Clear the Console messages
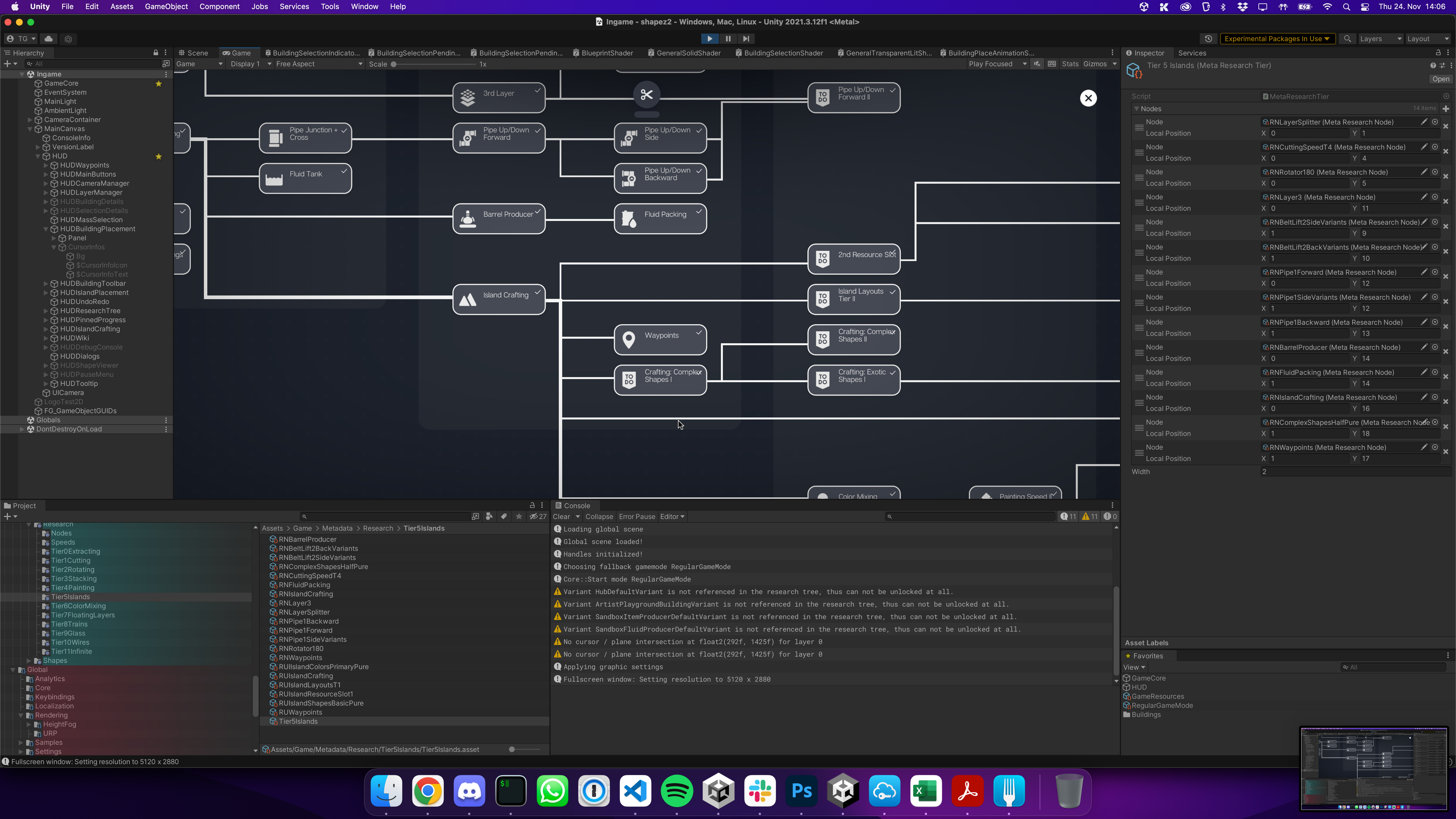The image size is (1456, 819). (563, 516)
